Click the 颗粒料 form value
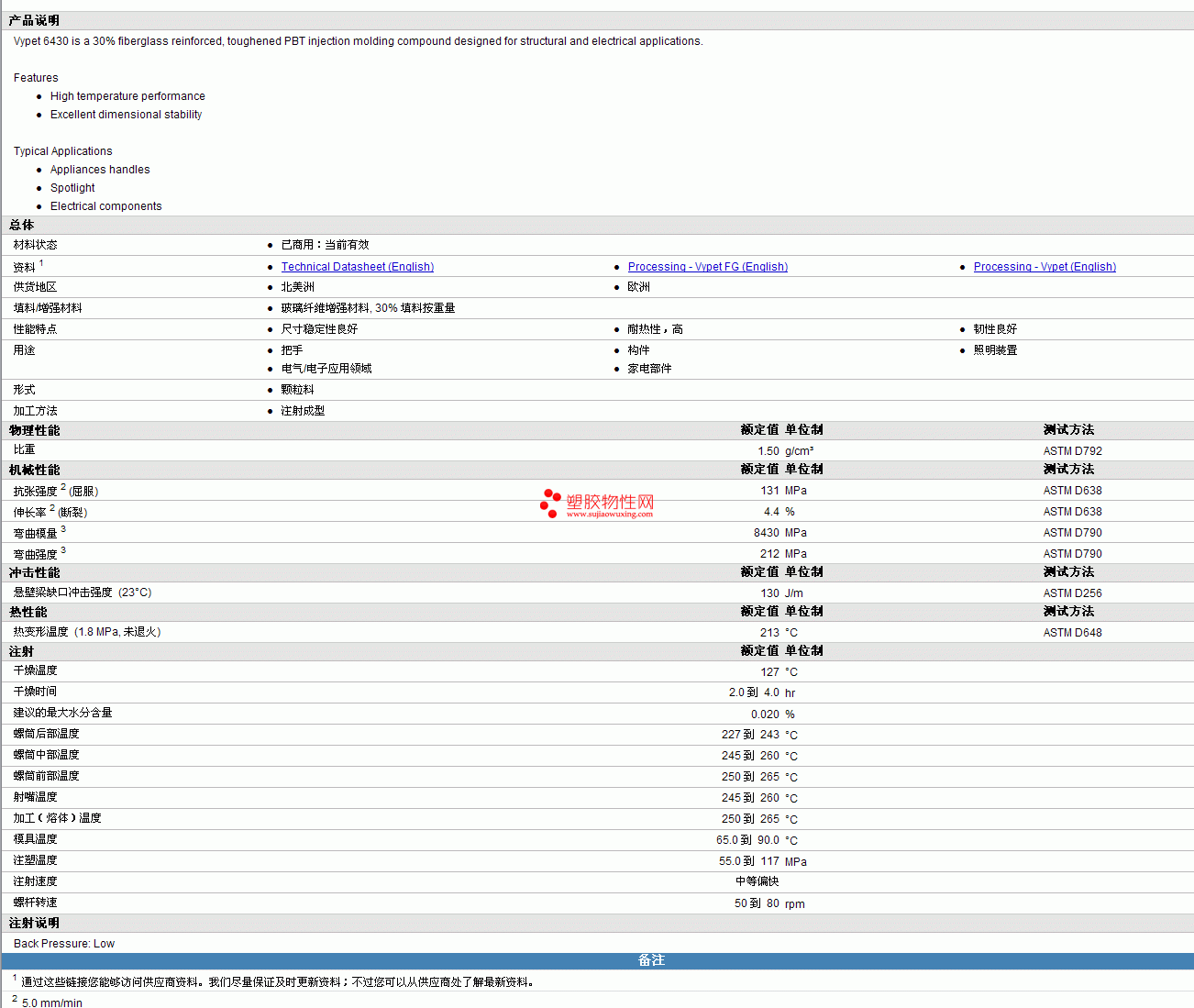This screenshot has width=1194, height=1008. coord(298,390)
